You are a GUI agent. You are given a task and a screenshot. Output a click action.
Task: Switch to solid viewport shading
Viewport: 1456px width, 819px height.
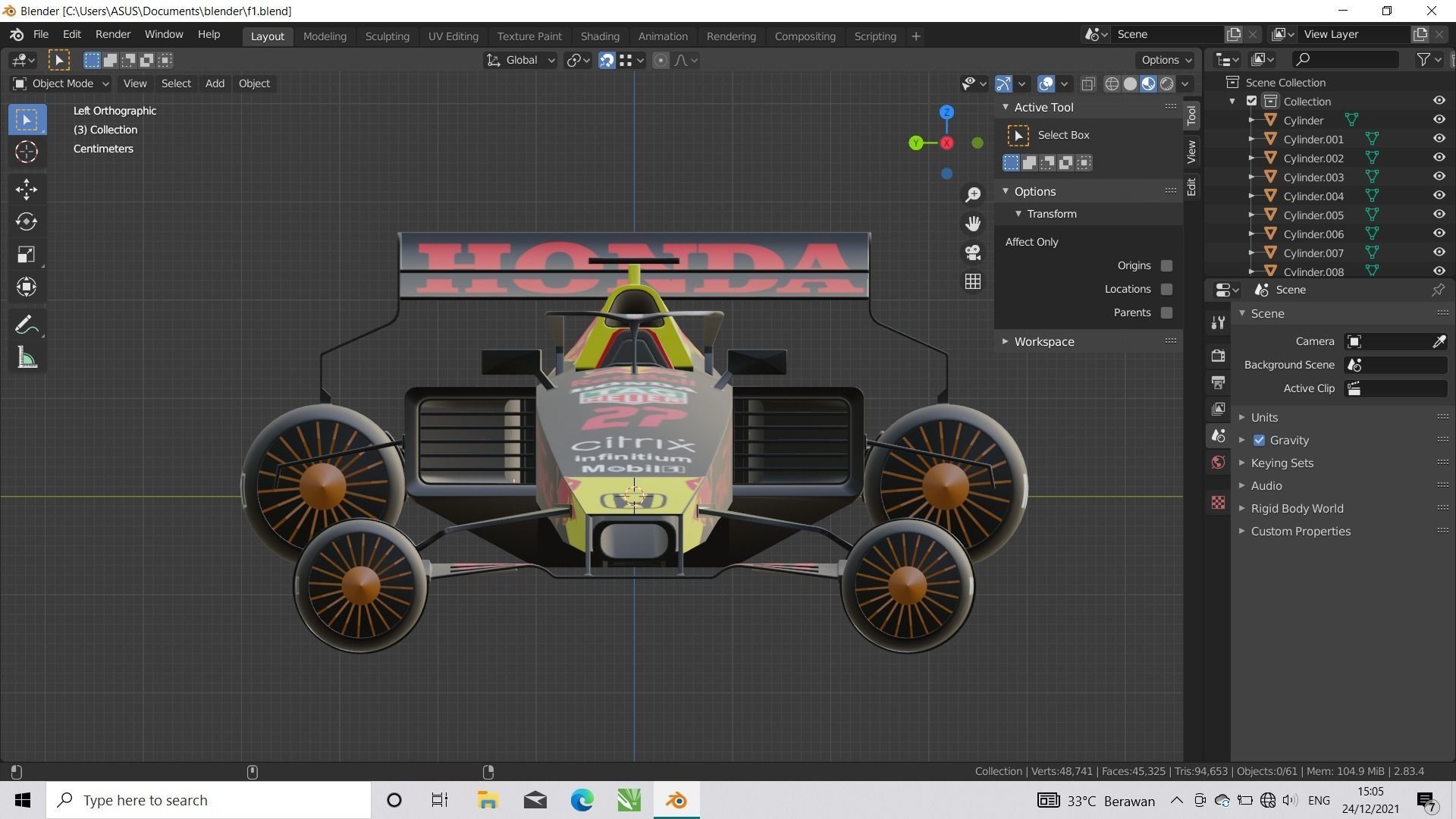point(1130,84)
